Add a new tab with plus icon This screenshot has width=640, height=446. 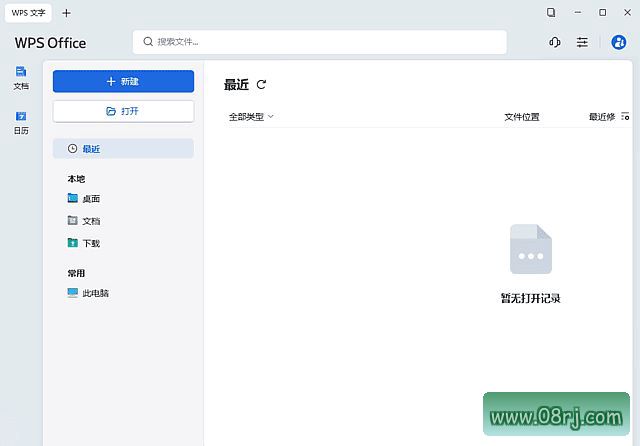click(66, 13)
